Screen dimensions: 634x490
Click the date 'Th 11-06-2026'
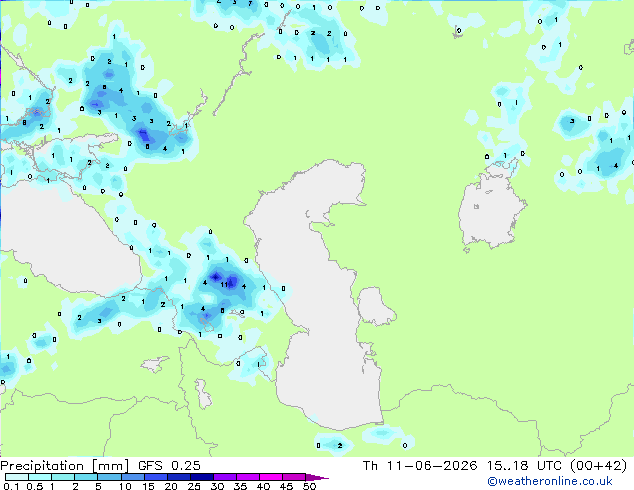[420, 466]
